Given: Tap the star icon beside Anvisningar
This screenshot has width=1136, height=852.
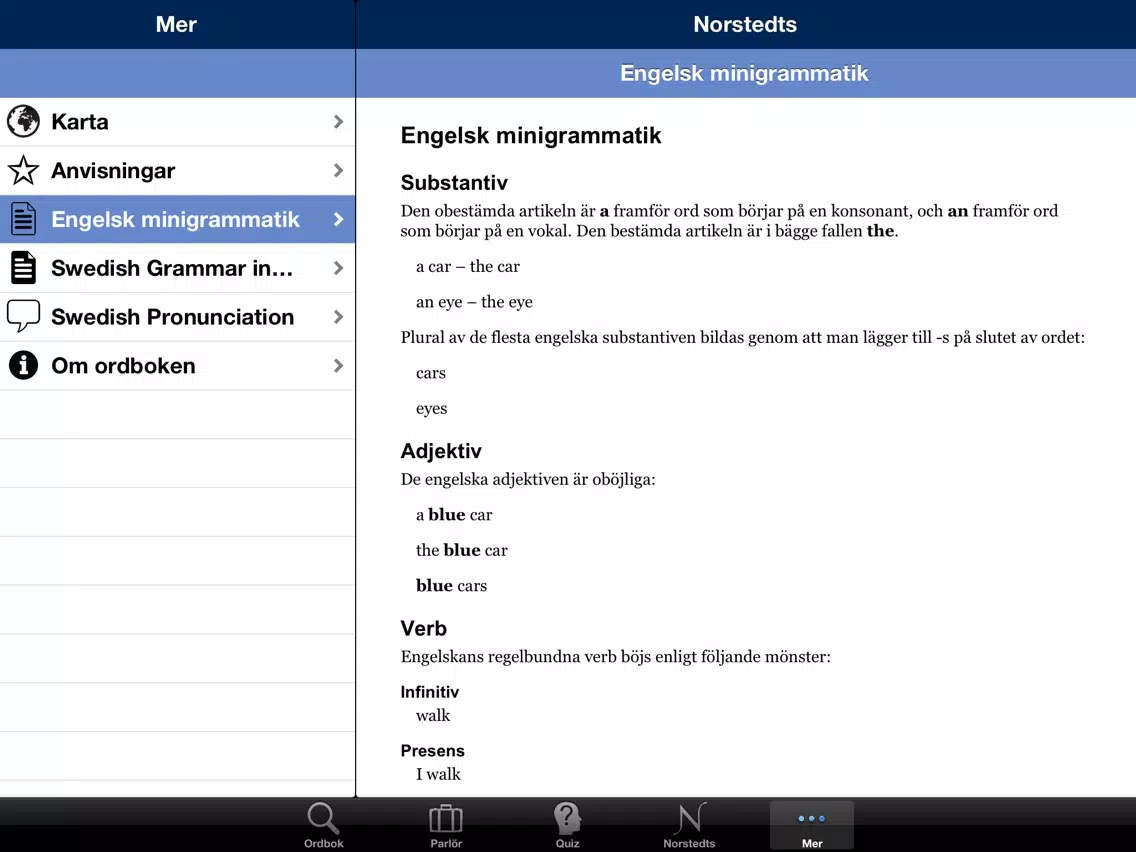Looking at the screenshot, I should (23, 170).
